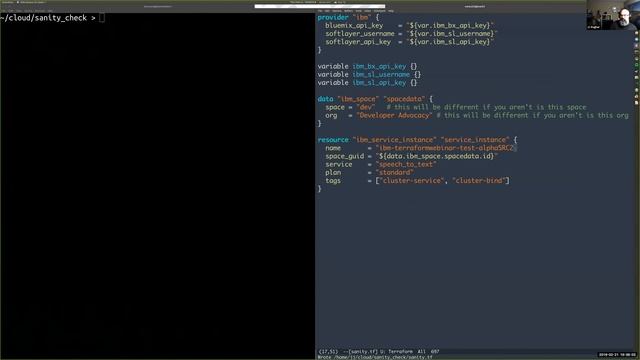Click the "cluster-bind" tag
The height and width of the screenshot is (360, 640).
point(479,181)
